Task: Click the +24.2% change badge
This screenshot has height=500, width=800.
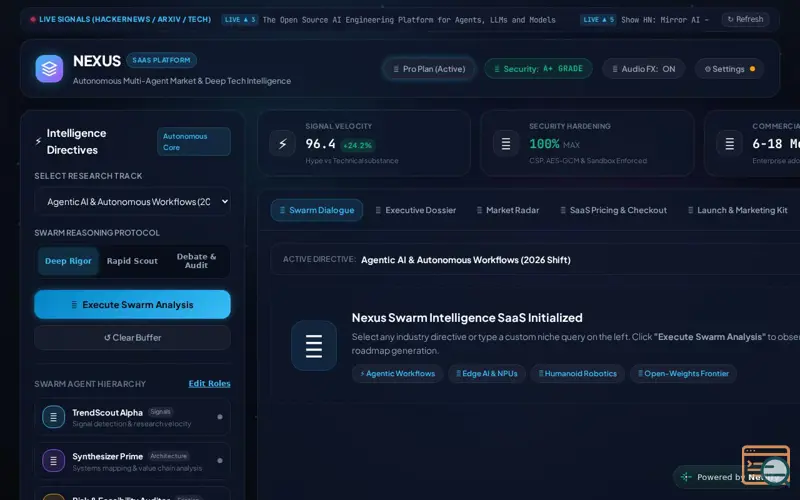Action: (x=357, y=145)
